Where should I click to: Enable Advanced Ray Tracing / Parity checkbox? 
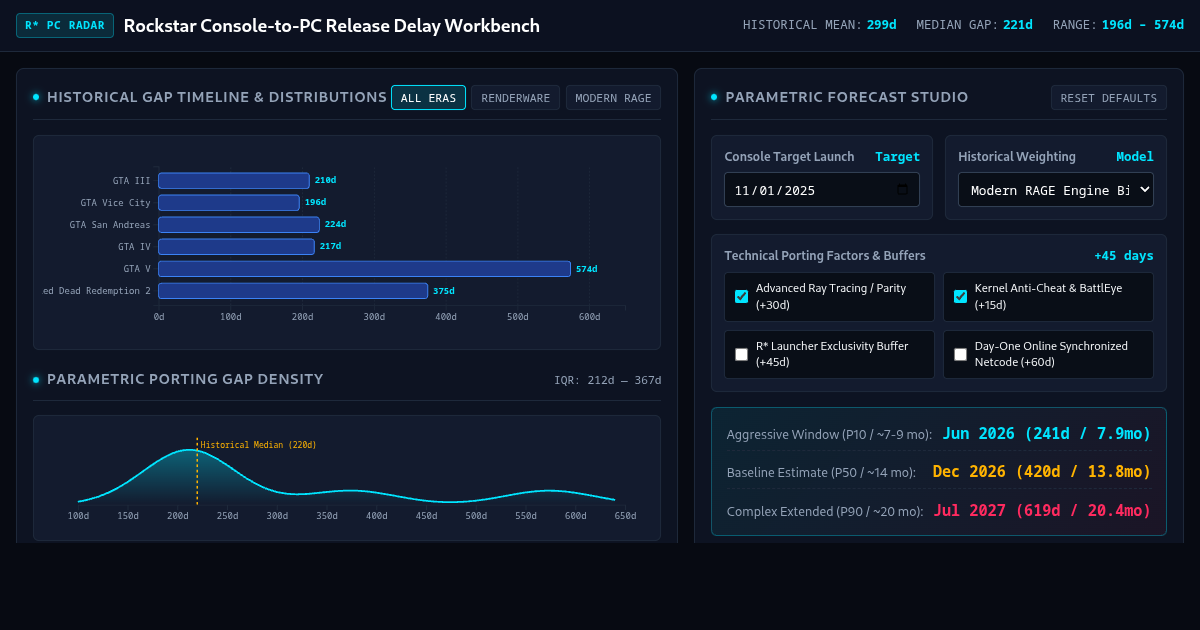(x=741, y=296)
